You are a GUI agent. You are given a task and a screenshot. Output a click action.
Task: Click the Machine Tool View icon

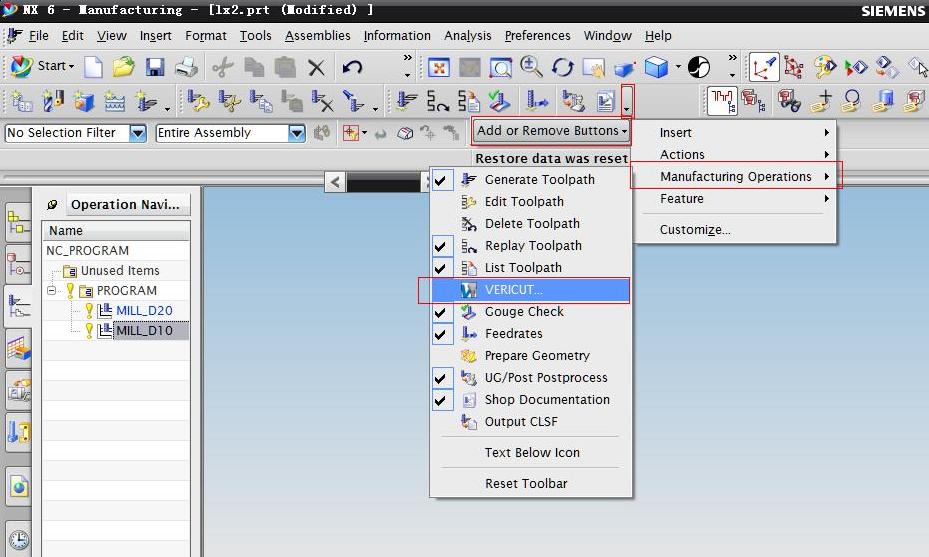tap(752, 101)
